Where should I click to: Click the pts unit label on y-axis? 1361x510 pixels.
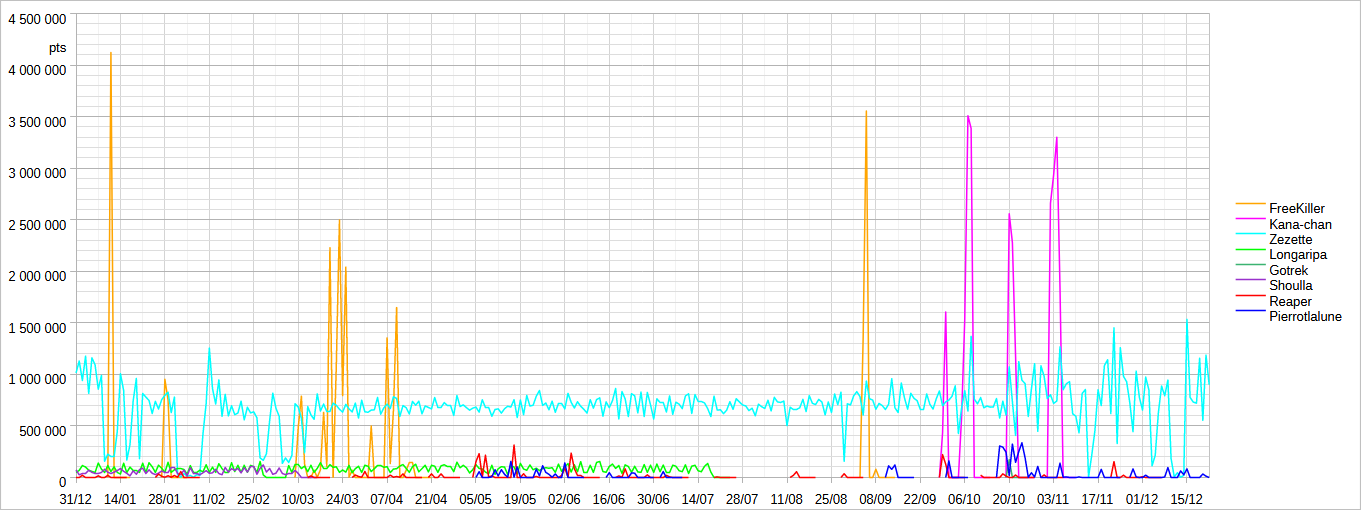click(57, 47)
